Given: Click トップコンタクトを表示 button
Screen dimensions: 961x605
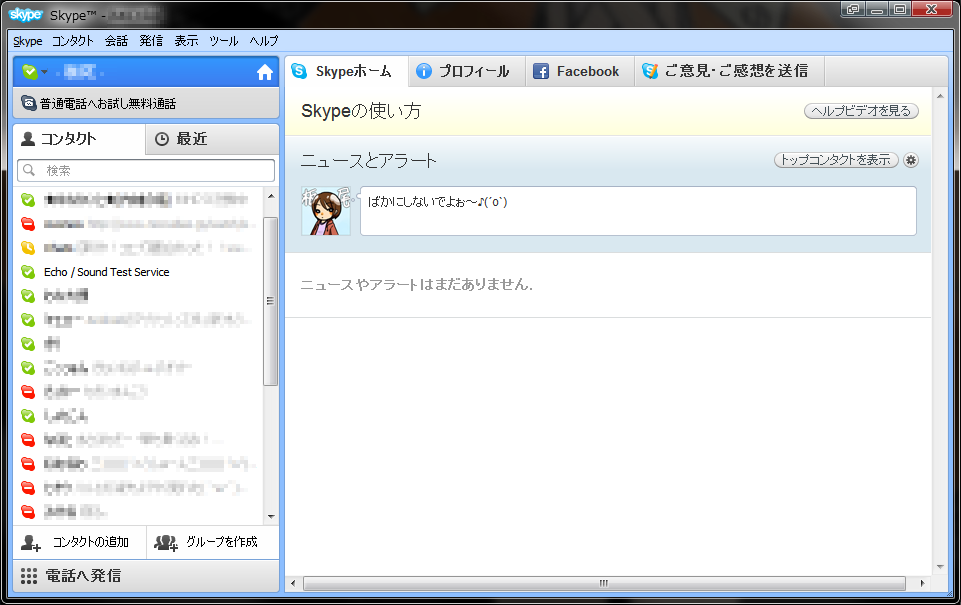Looking at the screenshot, I should tap(836, 160).
